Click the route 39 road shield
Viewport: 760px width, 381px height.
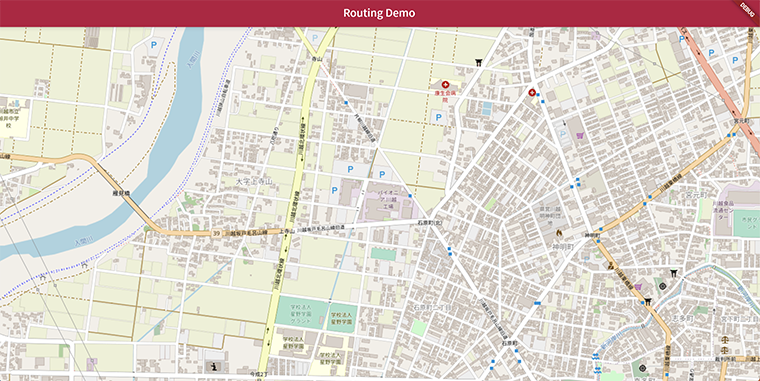[217, 234]
